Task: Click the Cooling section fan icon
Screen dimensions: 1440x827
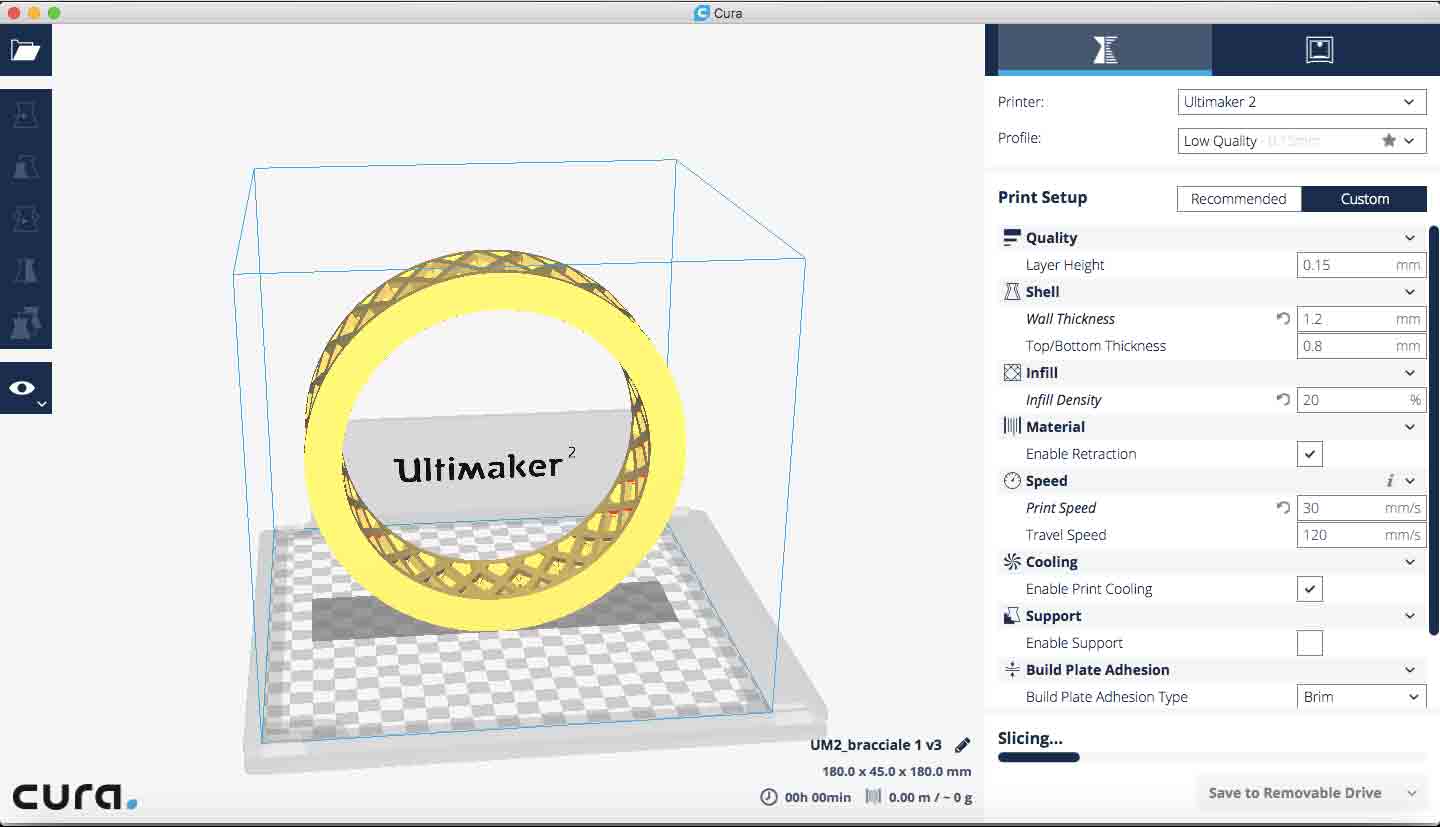Action: tap(1011, 562)
